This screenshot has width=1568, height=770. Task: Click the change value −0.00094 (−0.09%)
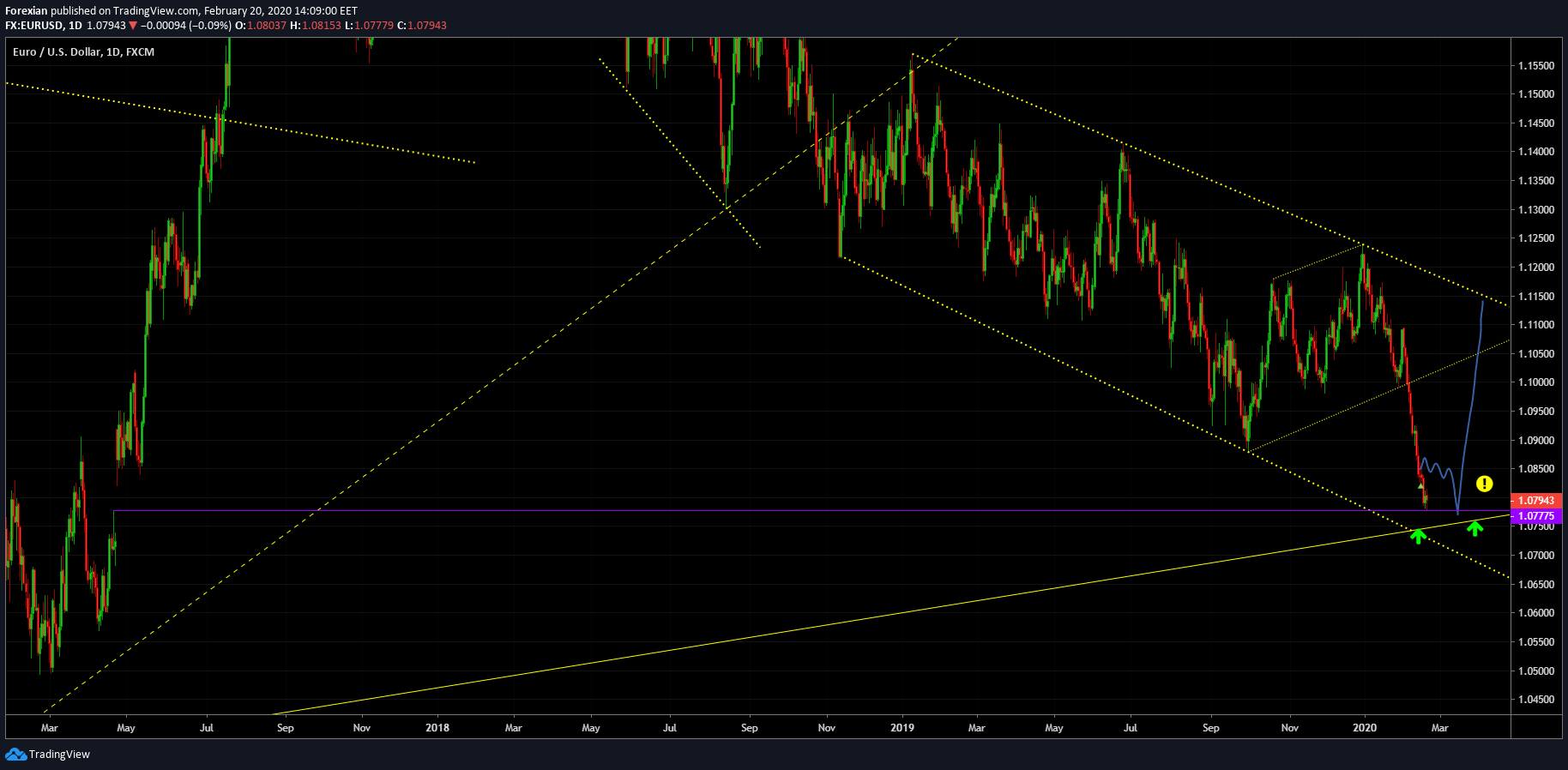186,26
